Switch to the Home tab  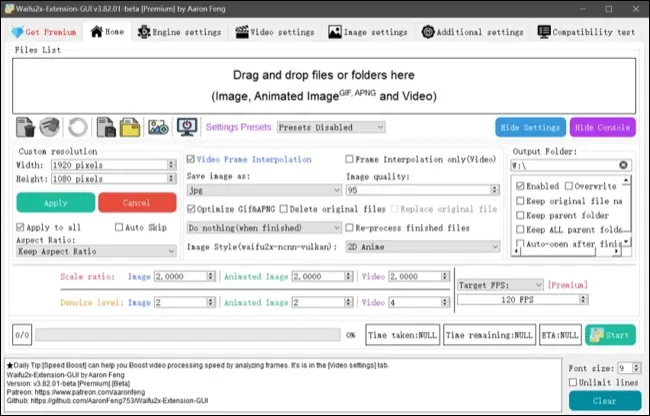[107, 31]
